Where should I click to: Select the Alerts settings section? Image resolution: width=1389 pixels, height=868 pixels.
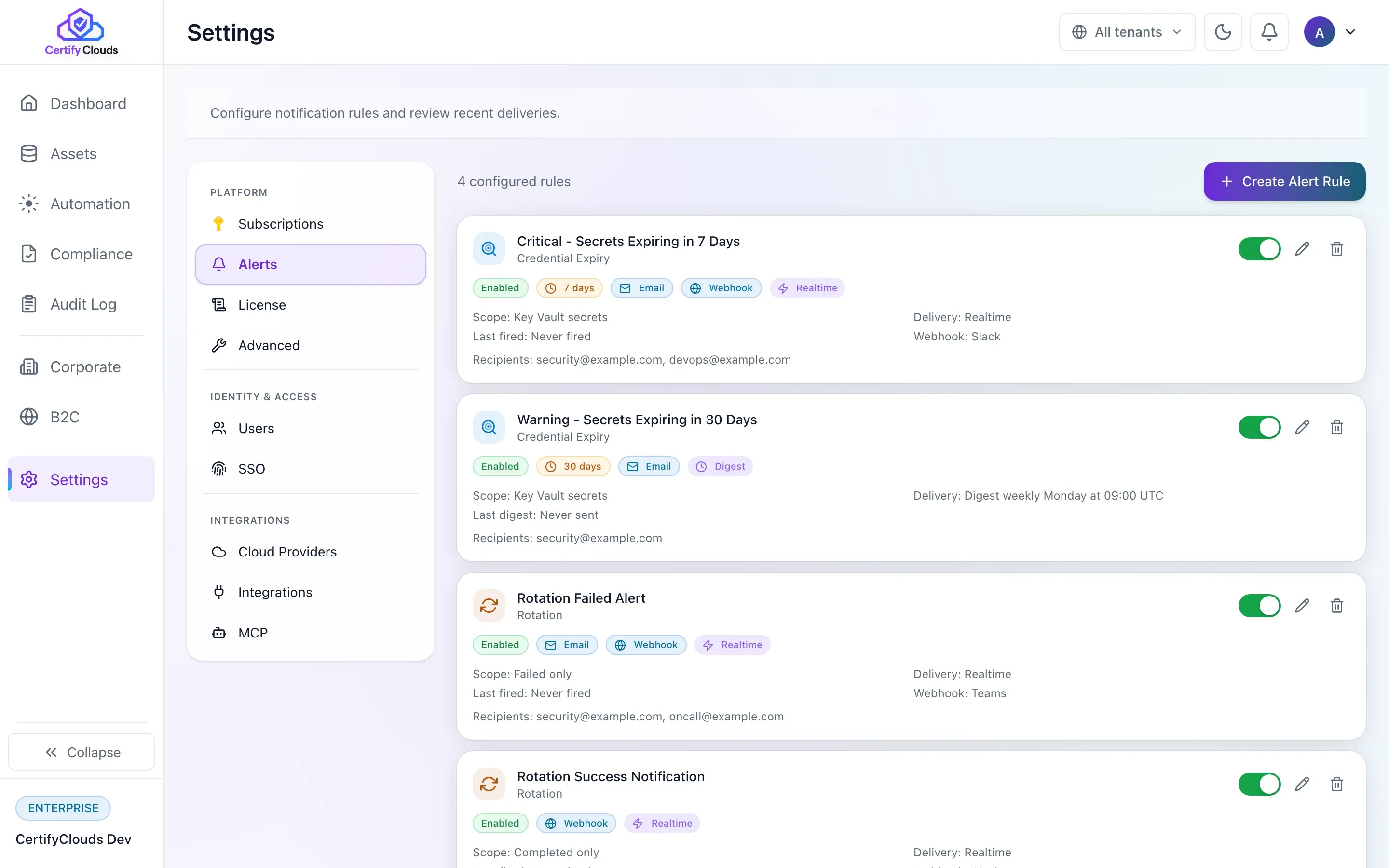311,264
